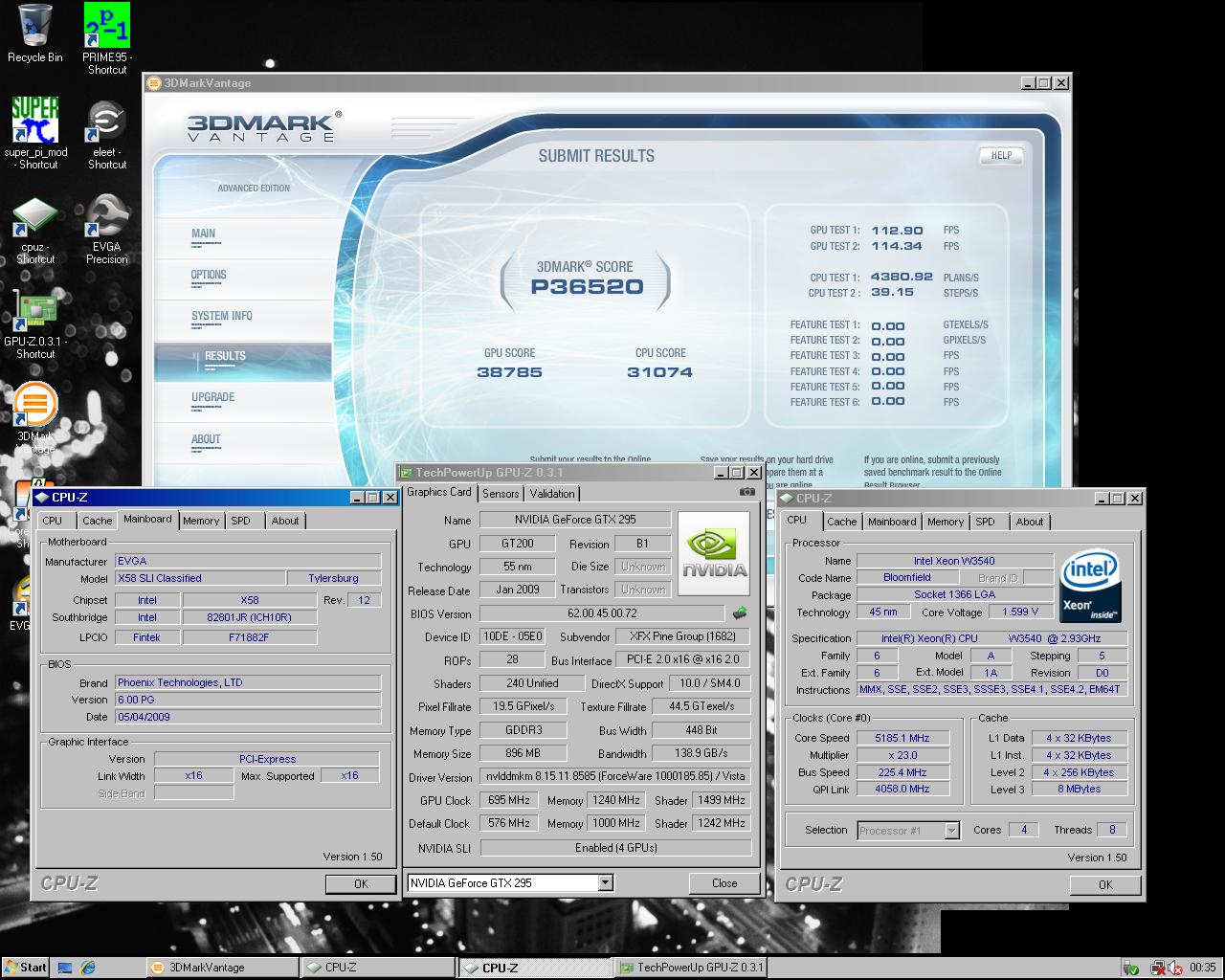Viewport: 1225px width, 980px height.
Task: Open Cache tab in processor CPU-Z window
Action: click(842, 522)
